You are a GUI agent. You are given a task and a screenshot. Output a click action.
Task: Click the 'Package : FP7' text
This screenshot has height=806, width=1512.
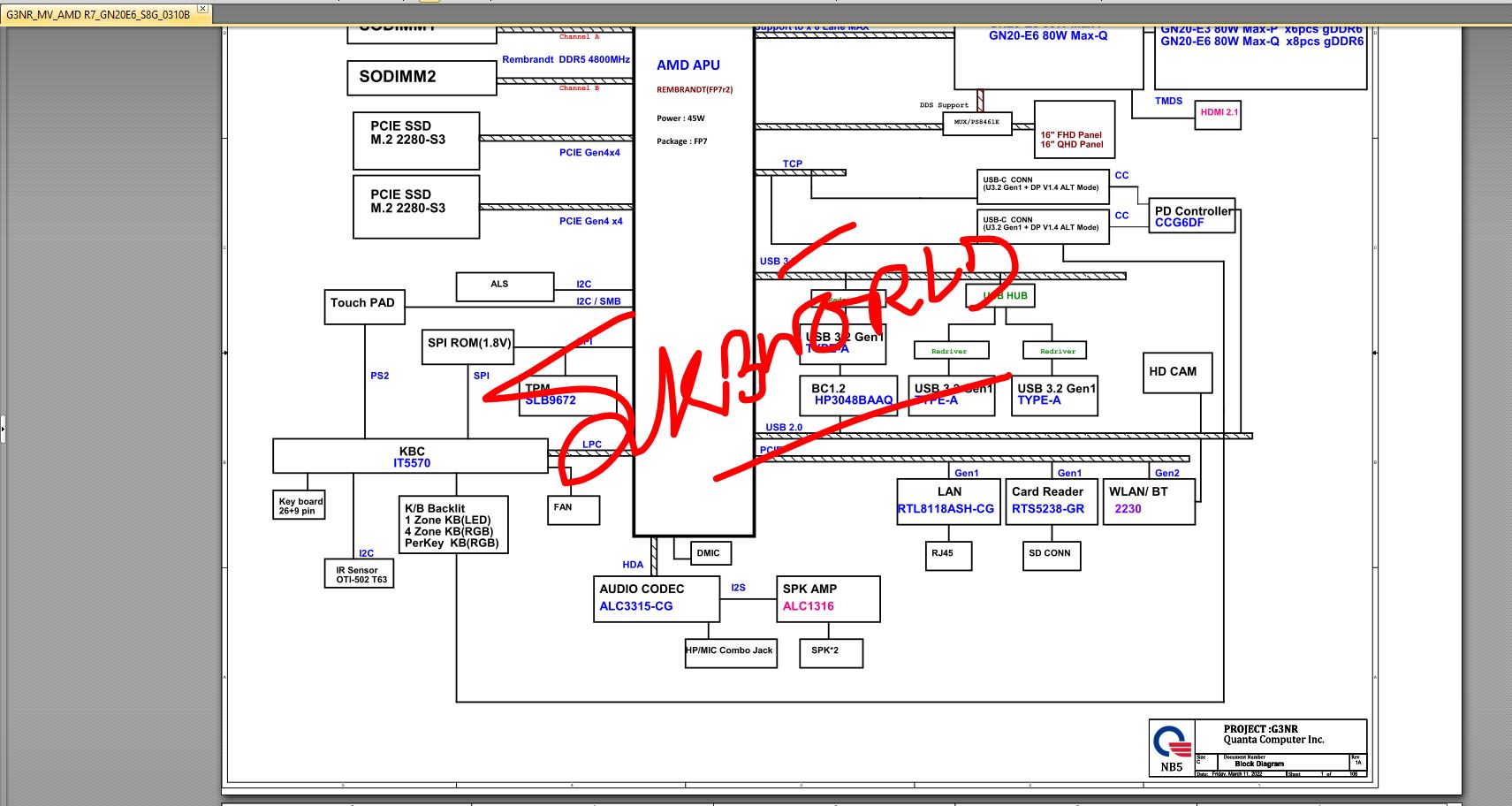682,141
